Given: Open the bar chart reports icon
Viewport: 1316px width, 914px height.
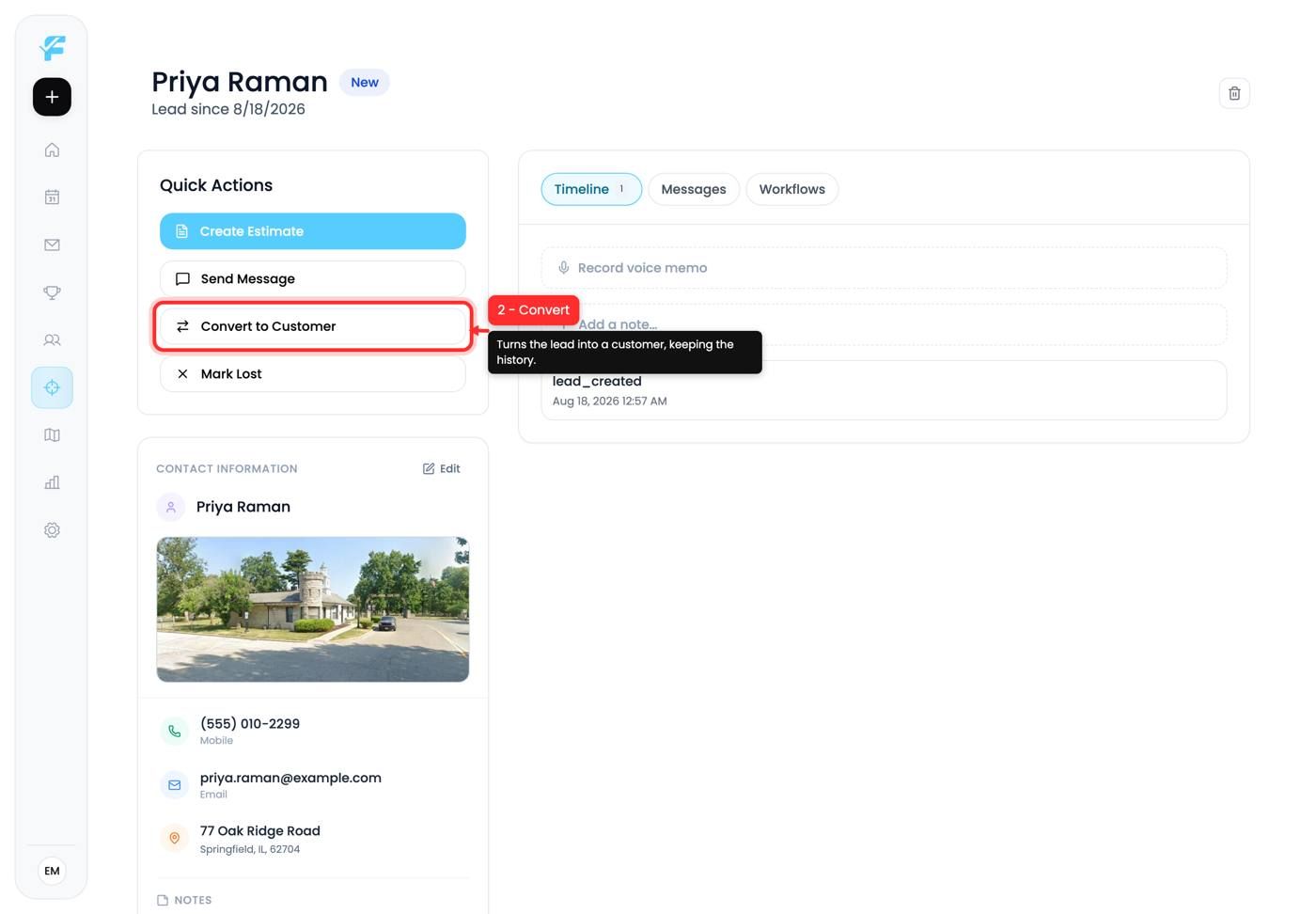Looking at the screenshot, I should coord(52,482).
